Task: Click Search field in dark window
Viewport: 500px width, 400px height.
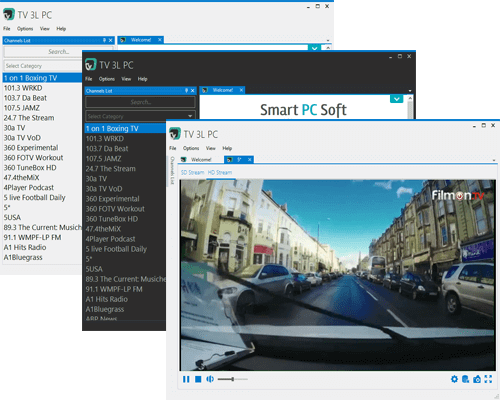Action: tap(140, 102)
